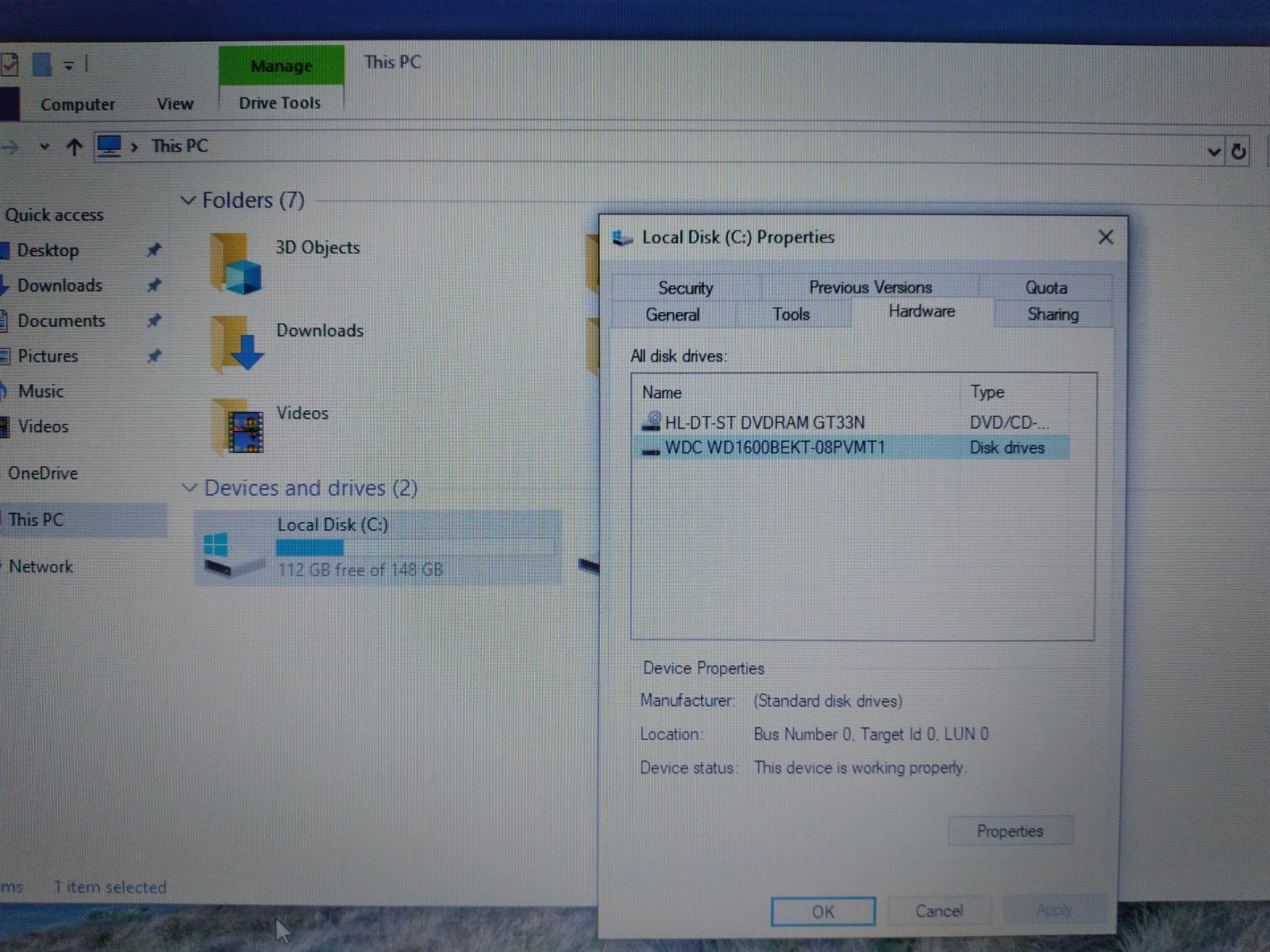This screenshot has height=952, width=1270.
Task: Open the Computer ribbon tab
Action: tap(78, 105)
